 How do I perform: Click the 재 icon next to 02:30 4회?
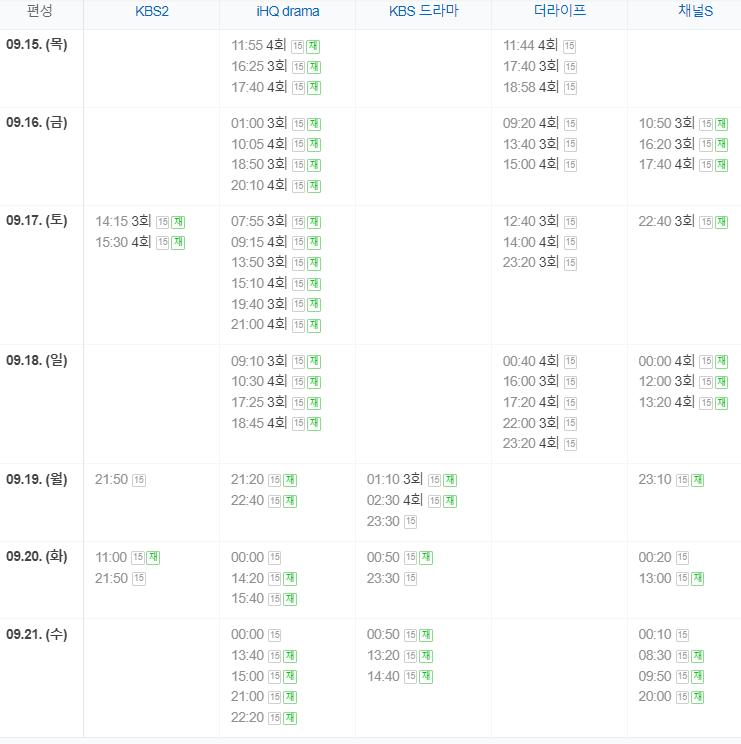click(x=450, y=501)
